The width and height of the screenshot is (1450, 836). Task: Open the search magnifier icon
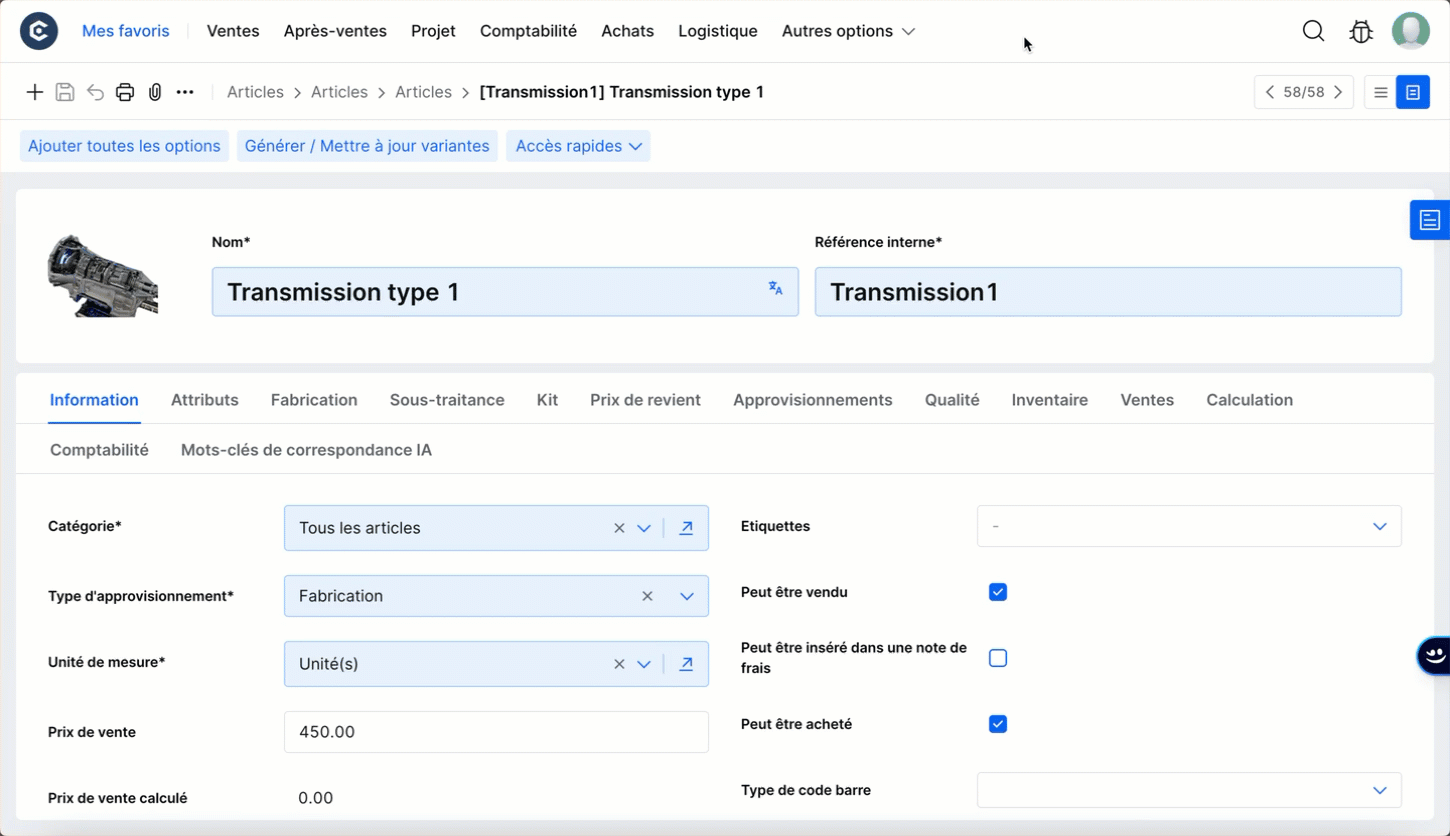click(x=1313, y=31)
